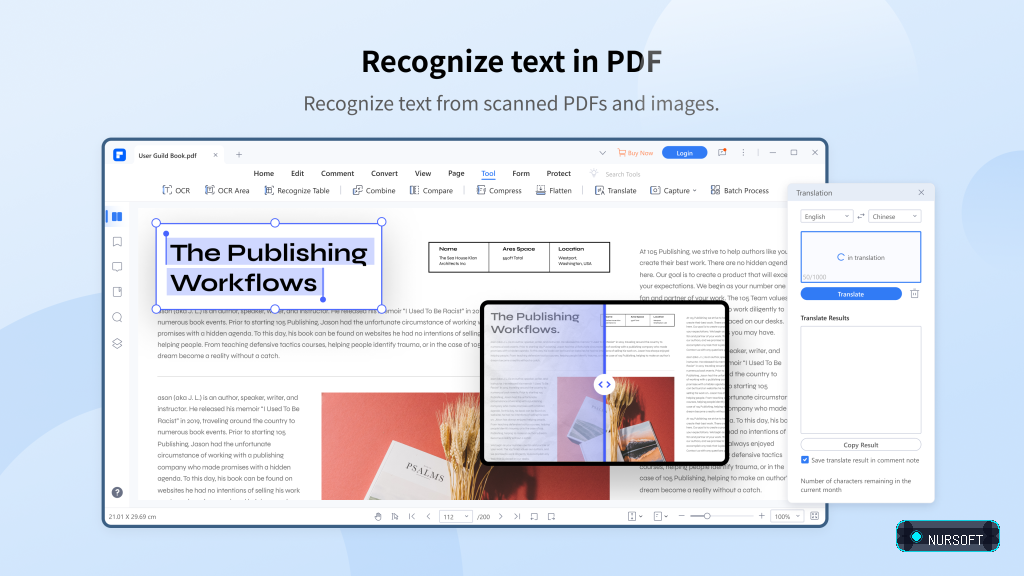Open the attachments panel in sidebar
Viewport: 1024px width, 576px height.
click(117, 292)
